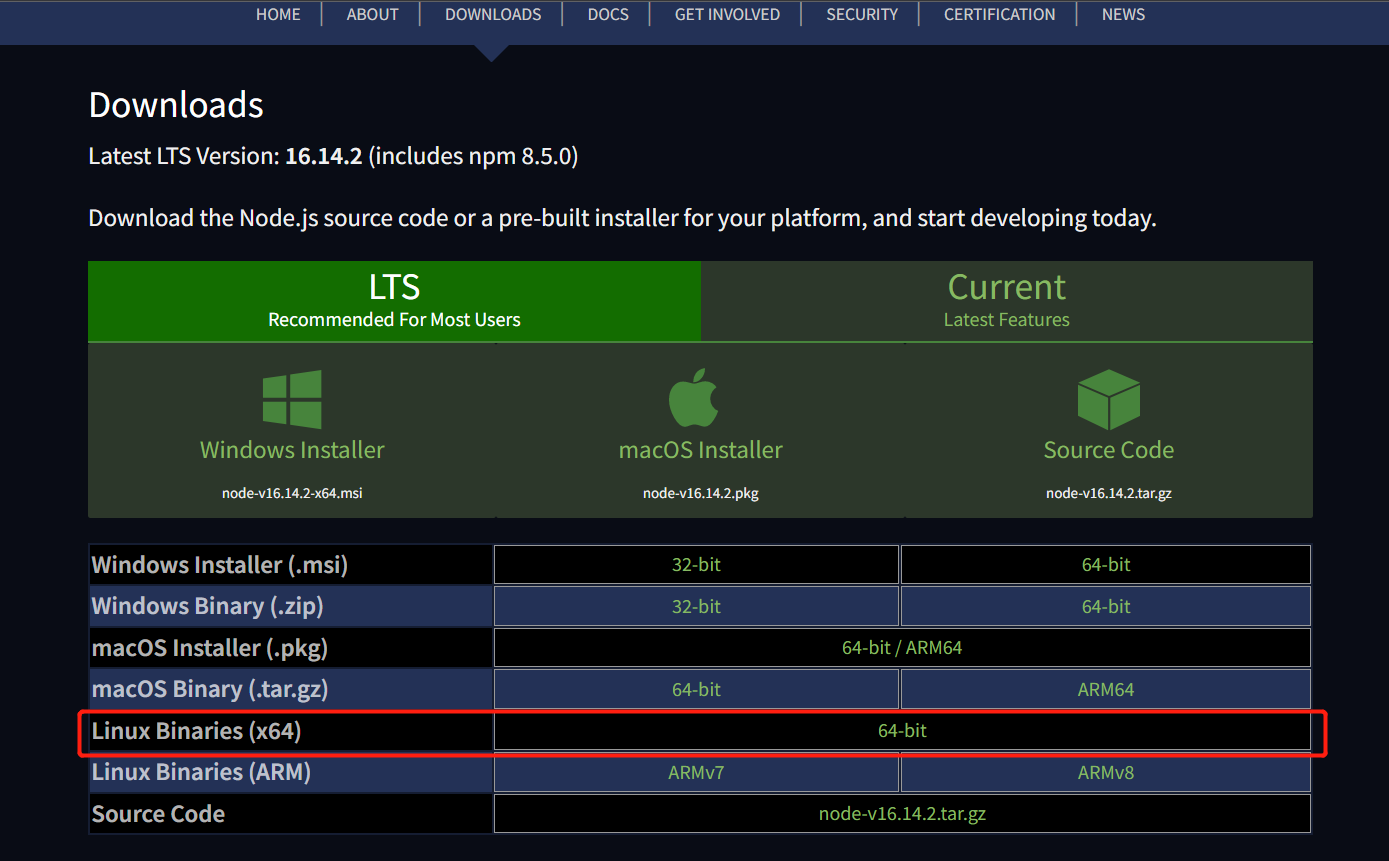
Task: Click the Linux Binaries (ARM) row label
Action: [201, 772]
